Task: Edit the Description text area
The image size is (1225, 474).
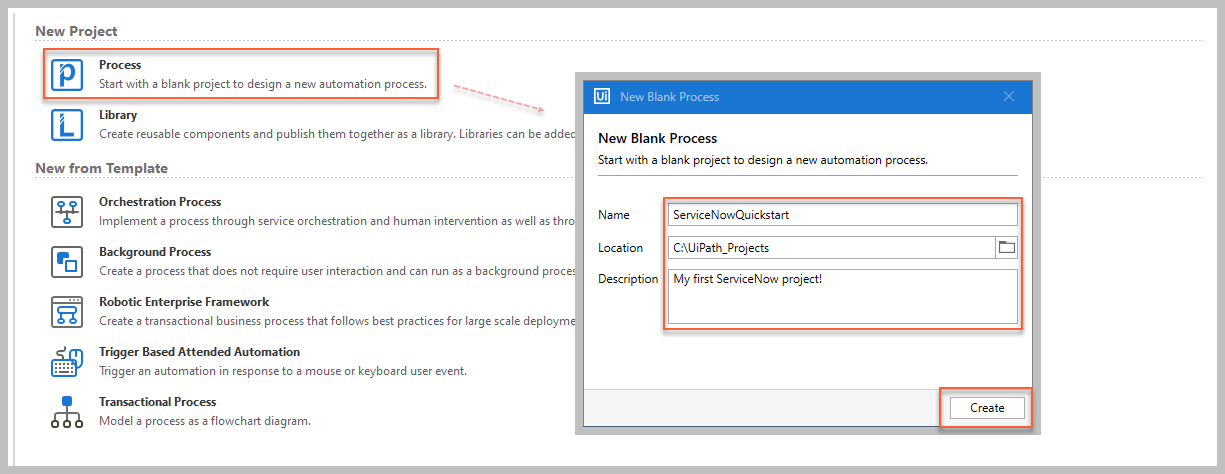Action: [x=843, y=296]
